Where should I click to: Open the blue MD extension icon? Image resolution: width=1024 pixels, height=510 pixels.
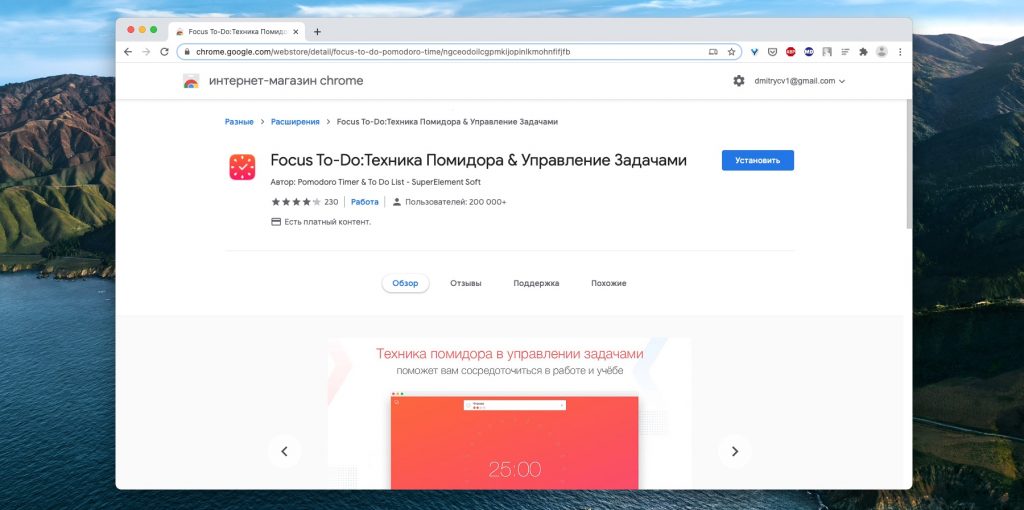pos(808,52)
